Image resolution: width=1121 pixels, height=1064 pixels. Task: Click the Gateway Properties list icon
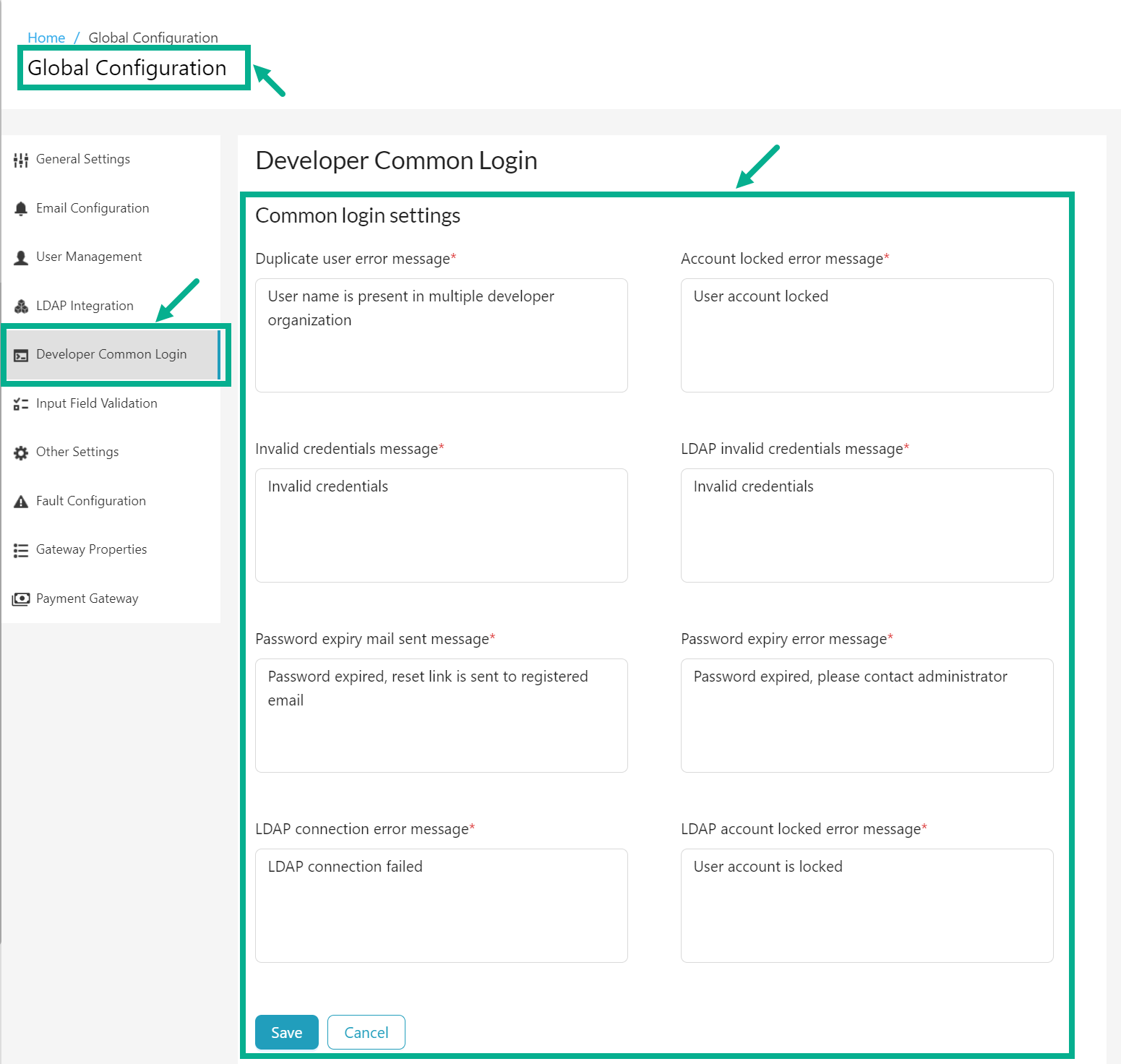click(21, 550)
